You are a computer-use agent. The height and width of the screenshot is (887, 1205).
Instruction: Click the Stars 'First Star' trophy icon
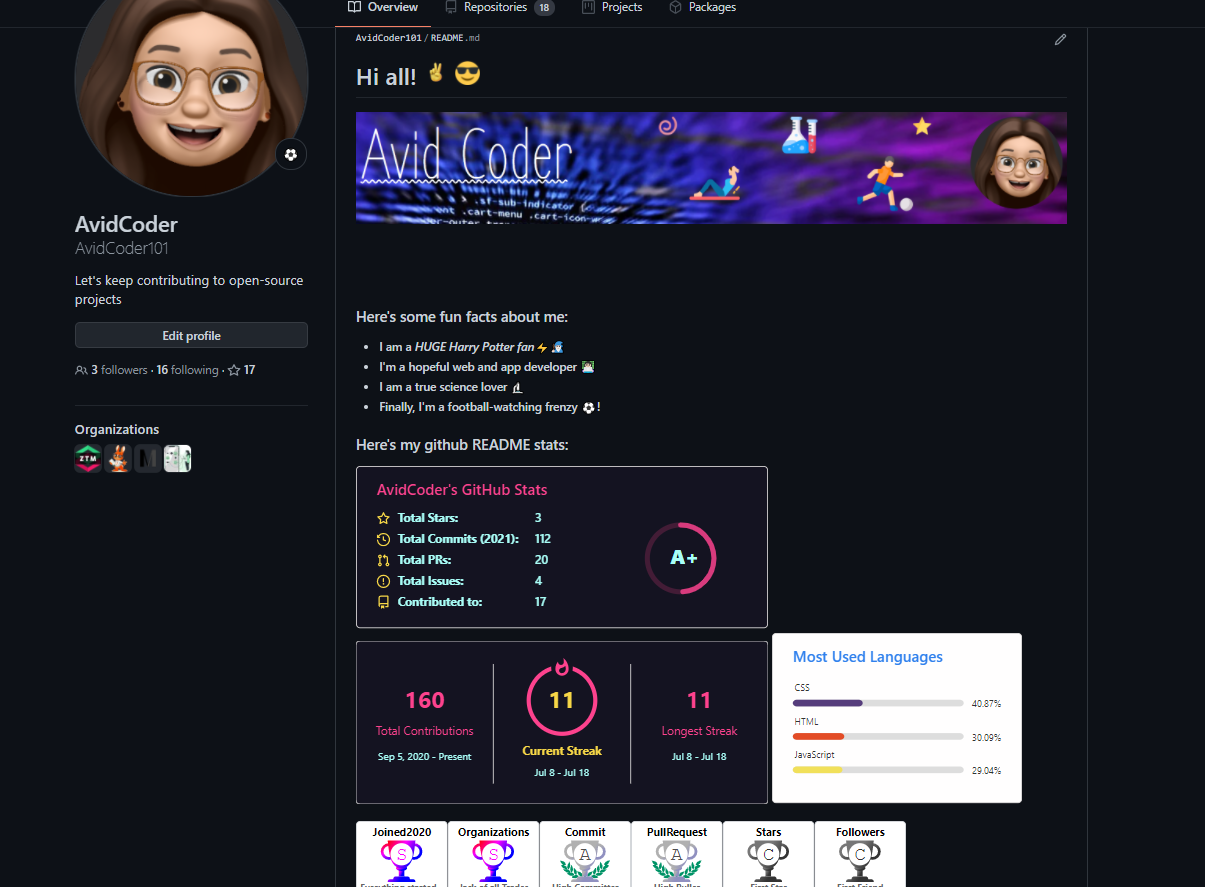(768, 858)
